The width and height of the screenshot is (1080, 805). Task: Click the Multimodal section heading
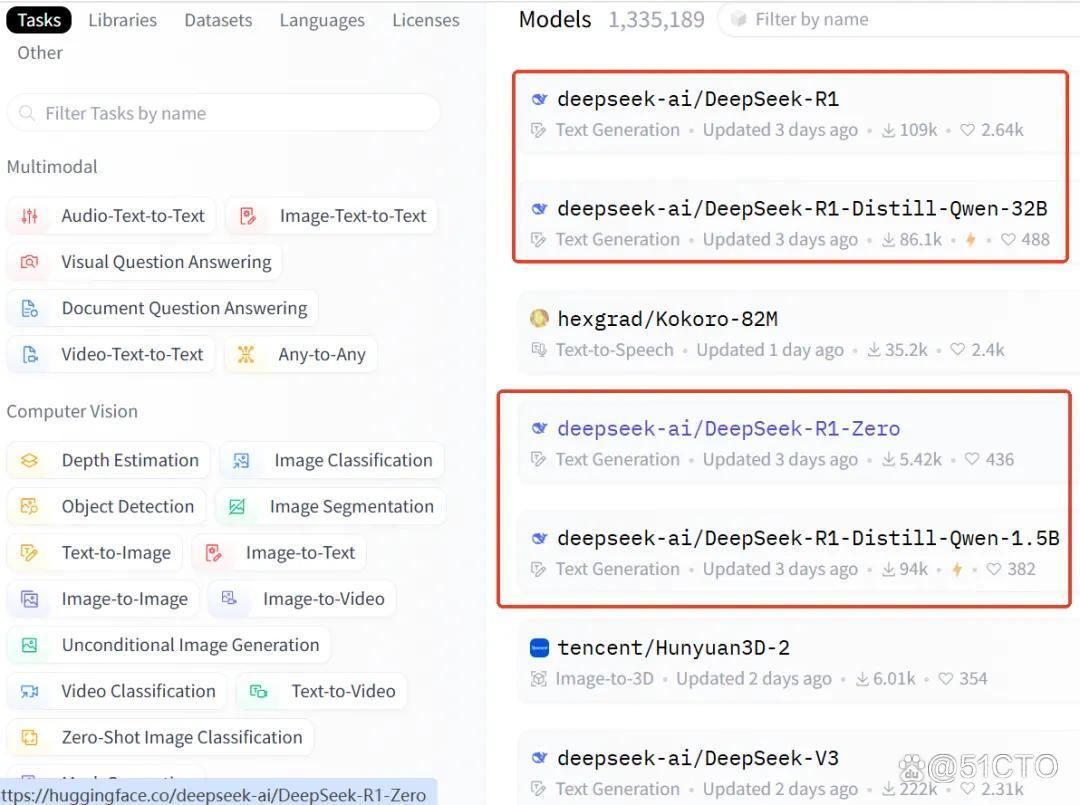[52, 167]
